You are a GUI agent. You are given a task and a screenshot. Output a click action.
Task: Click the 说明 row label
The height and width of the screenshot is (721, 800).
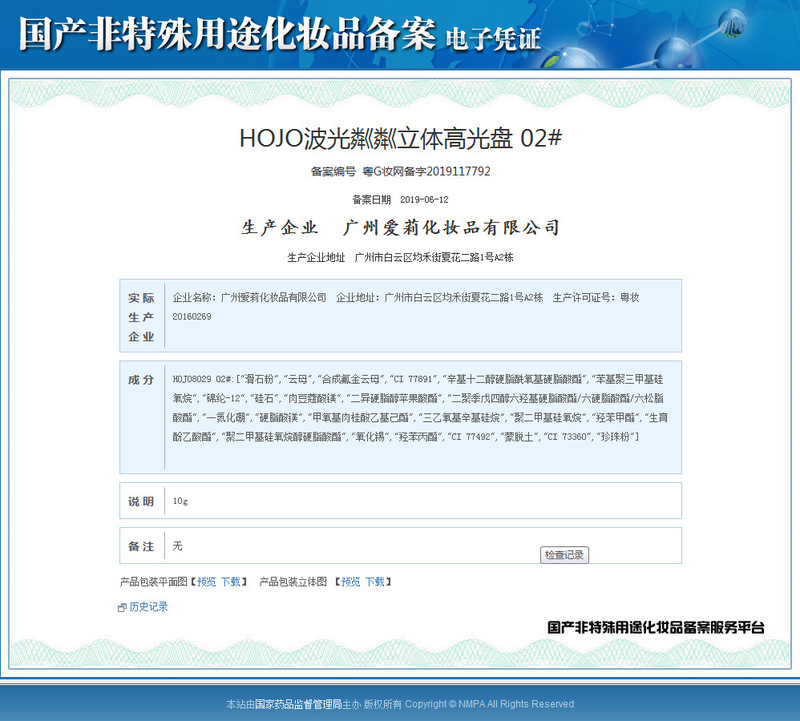(x=141, y=502)
